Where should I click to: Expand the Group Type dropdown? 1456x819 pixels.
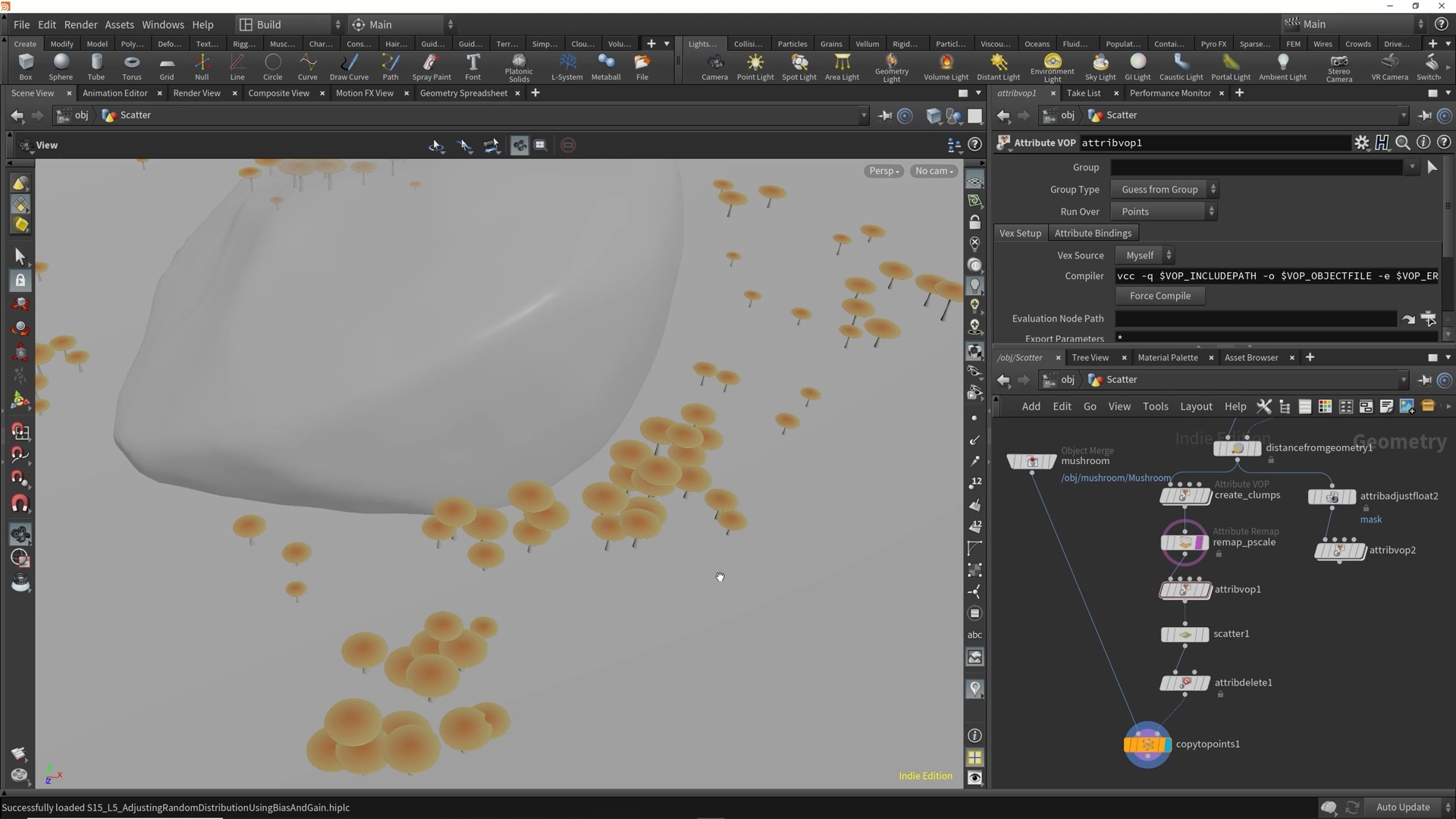click(1164, 190)
